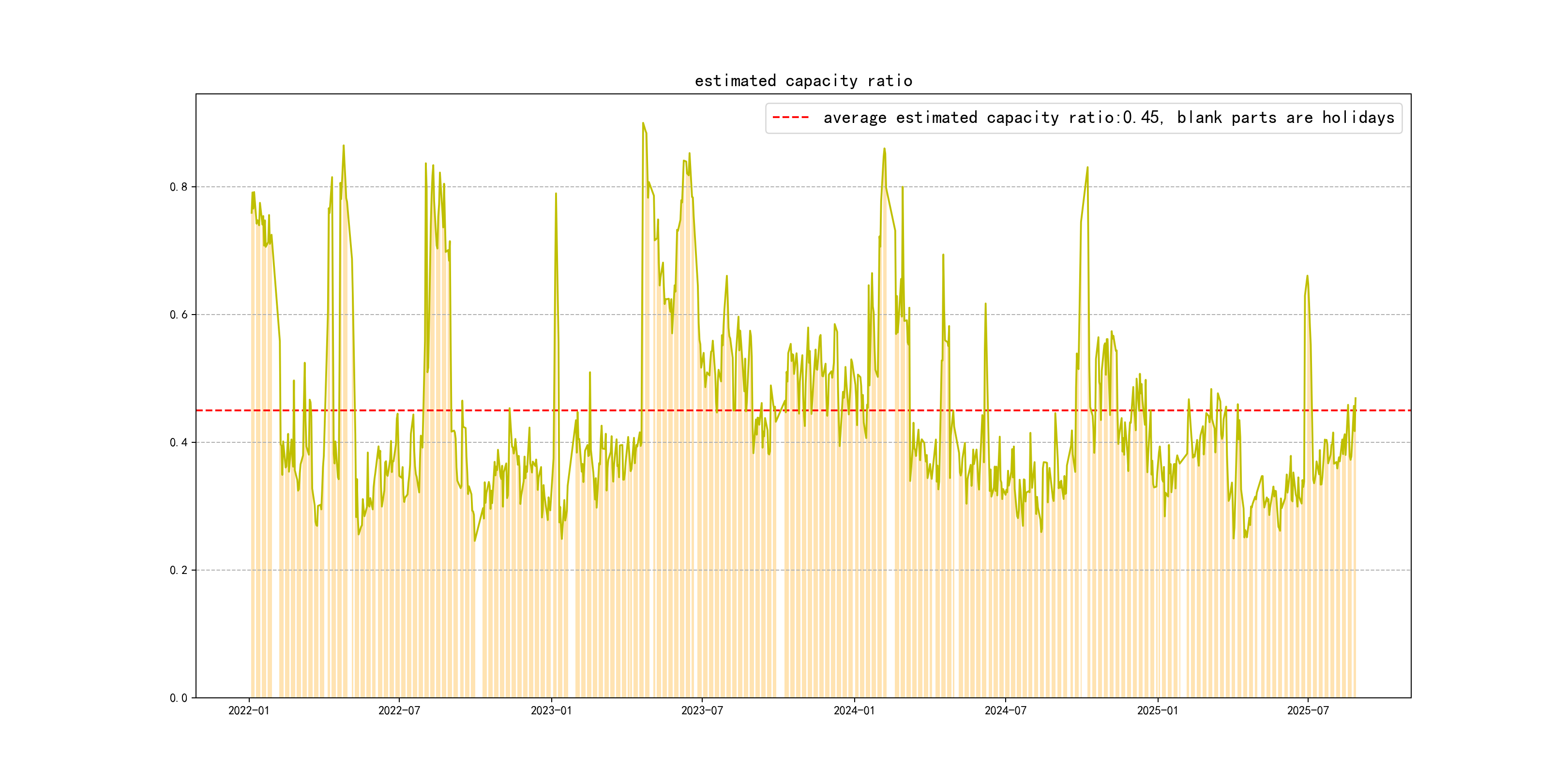Click the 2022-07 x-axis date label
1568x784 pixels.
pyautogui.click(x=399, y=711)
